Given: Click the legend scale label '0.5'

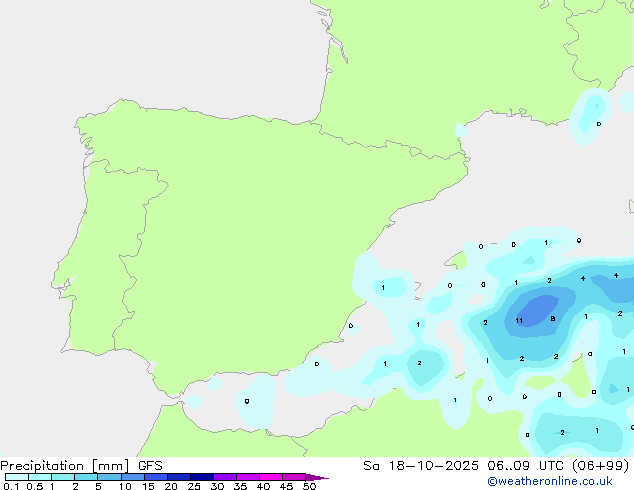Looking at the screenshot, I should [34, 486].
